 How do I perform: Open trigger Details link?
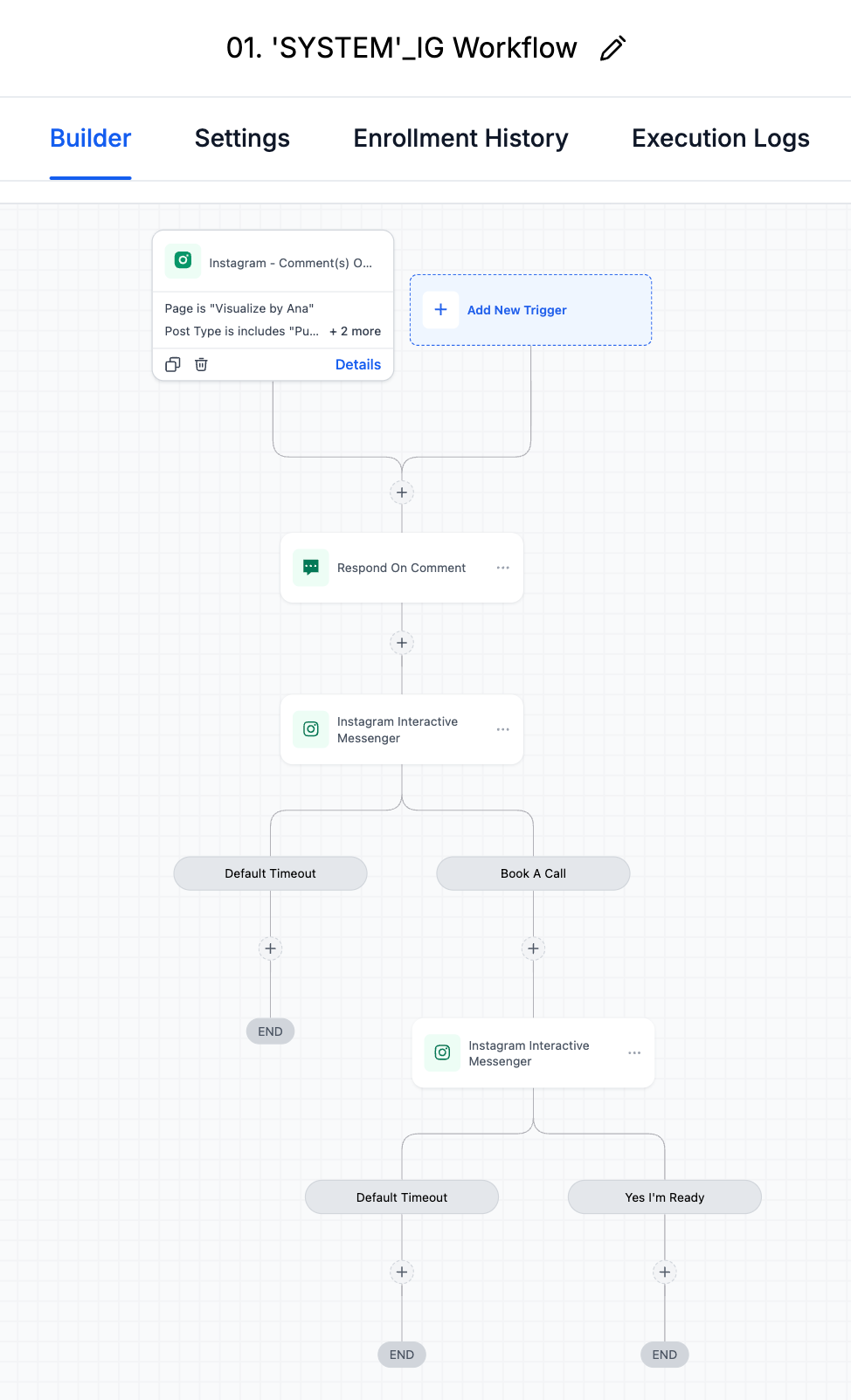(357, 364)
